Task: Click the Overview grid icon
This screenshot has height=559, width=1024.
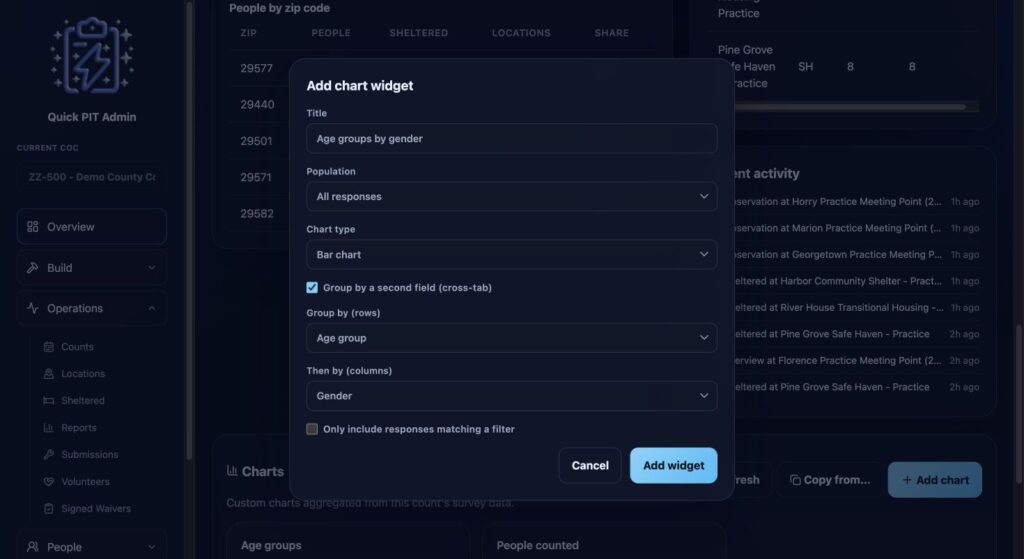Action: point(32,227)
